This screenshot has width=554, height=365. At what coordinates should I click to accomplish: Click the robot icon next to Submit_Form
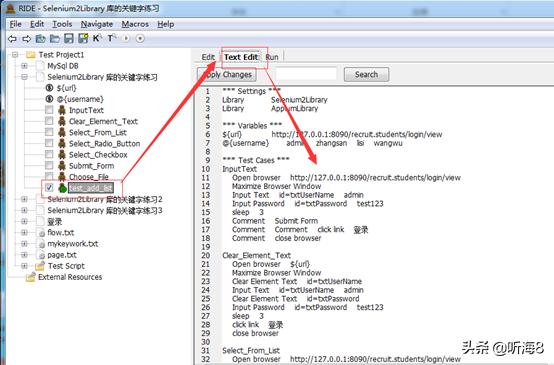click(x=62, y=166)
